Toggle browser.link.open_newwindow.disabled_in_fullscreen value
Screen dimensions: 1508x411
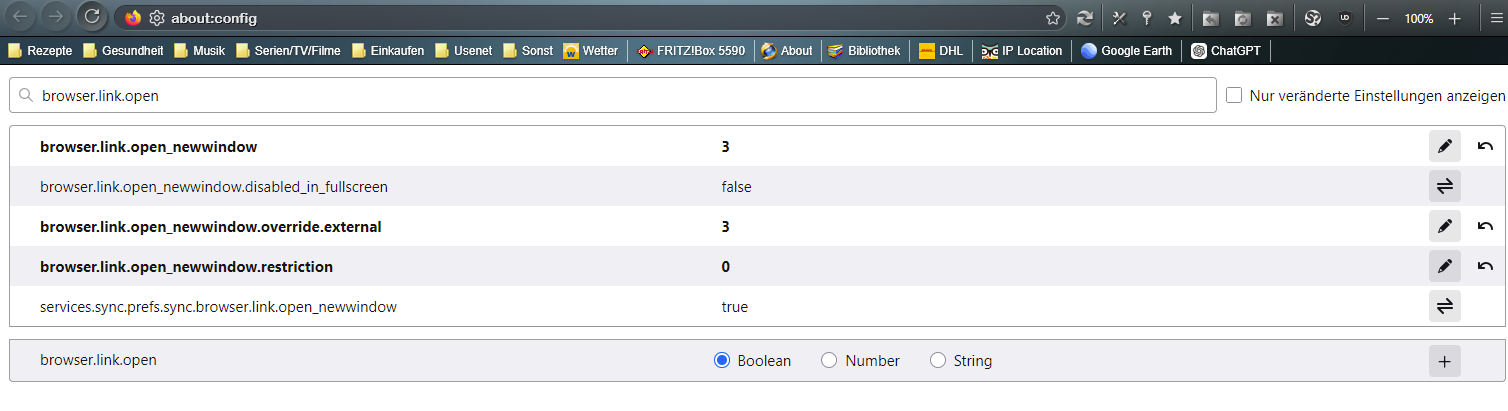click(1444, 186)
